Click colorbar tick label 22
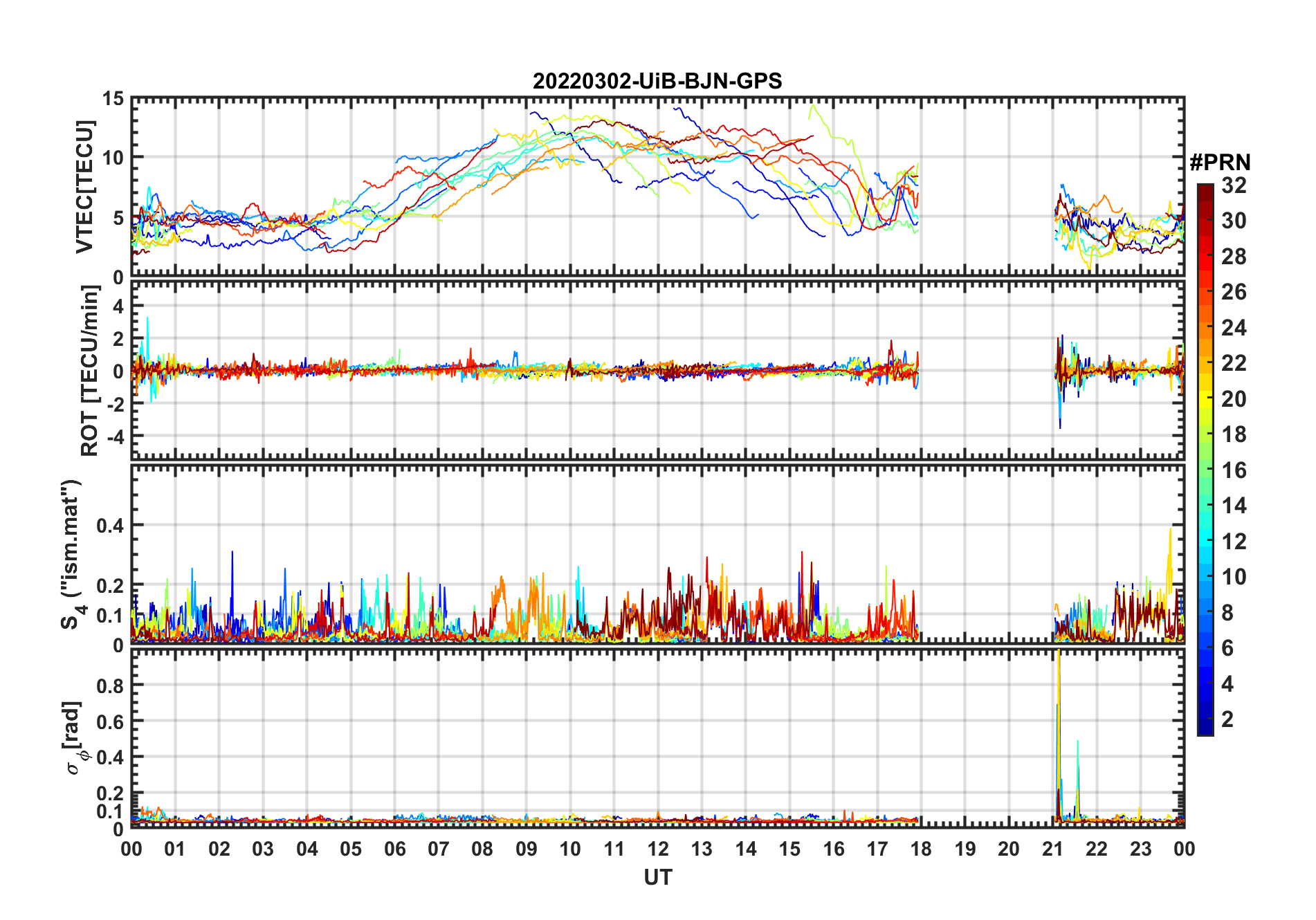 [1234, 362]
